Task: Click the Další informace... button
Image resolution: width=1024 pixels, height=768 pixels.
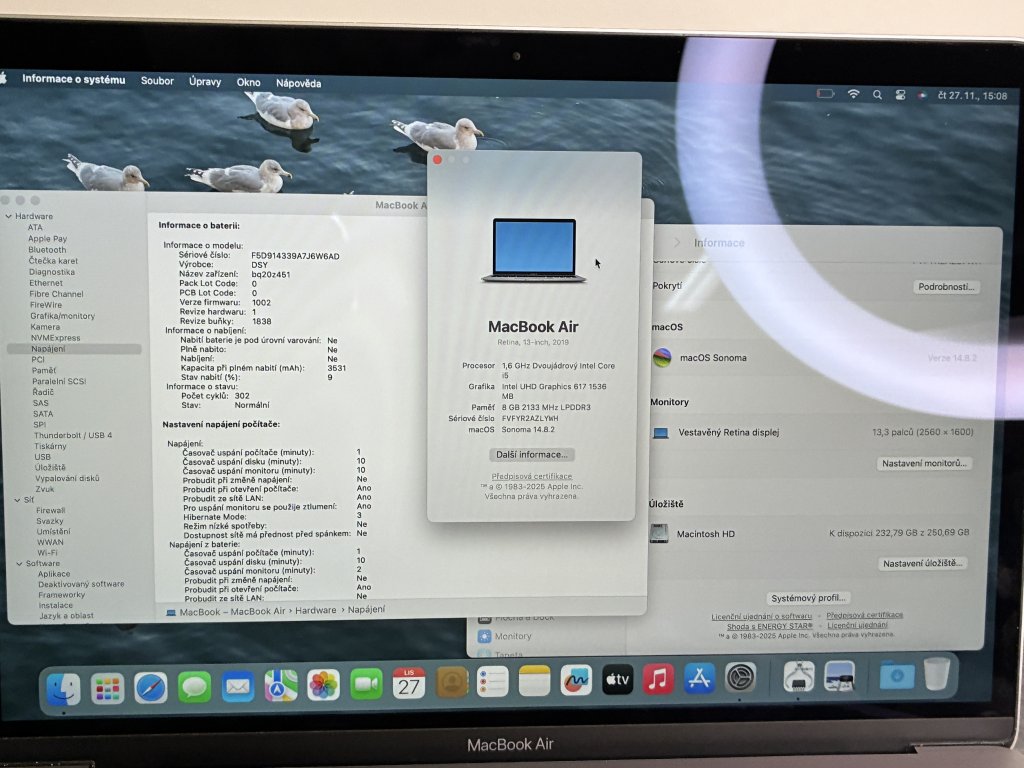Action: click(532, 454)
